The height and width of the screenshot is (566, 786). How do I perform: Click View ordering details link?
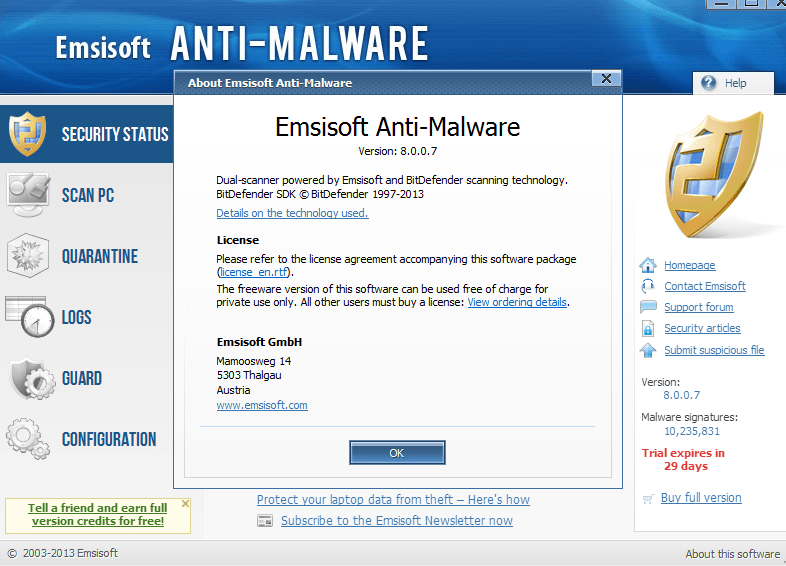[517, 302]
